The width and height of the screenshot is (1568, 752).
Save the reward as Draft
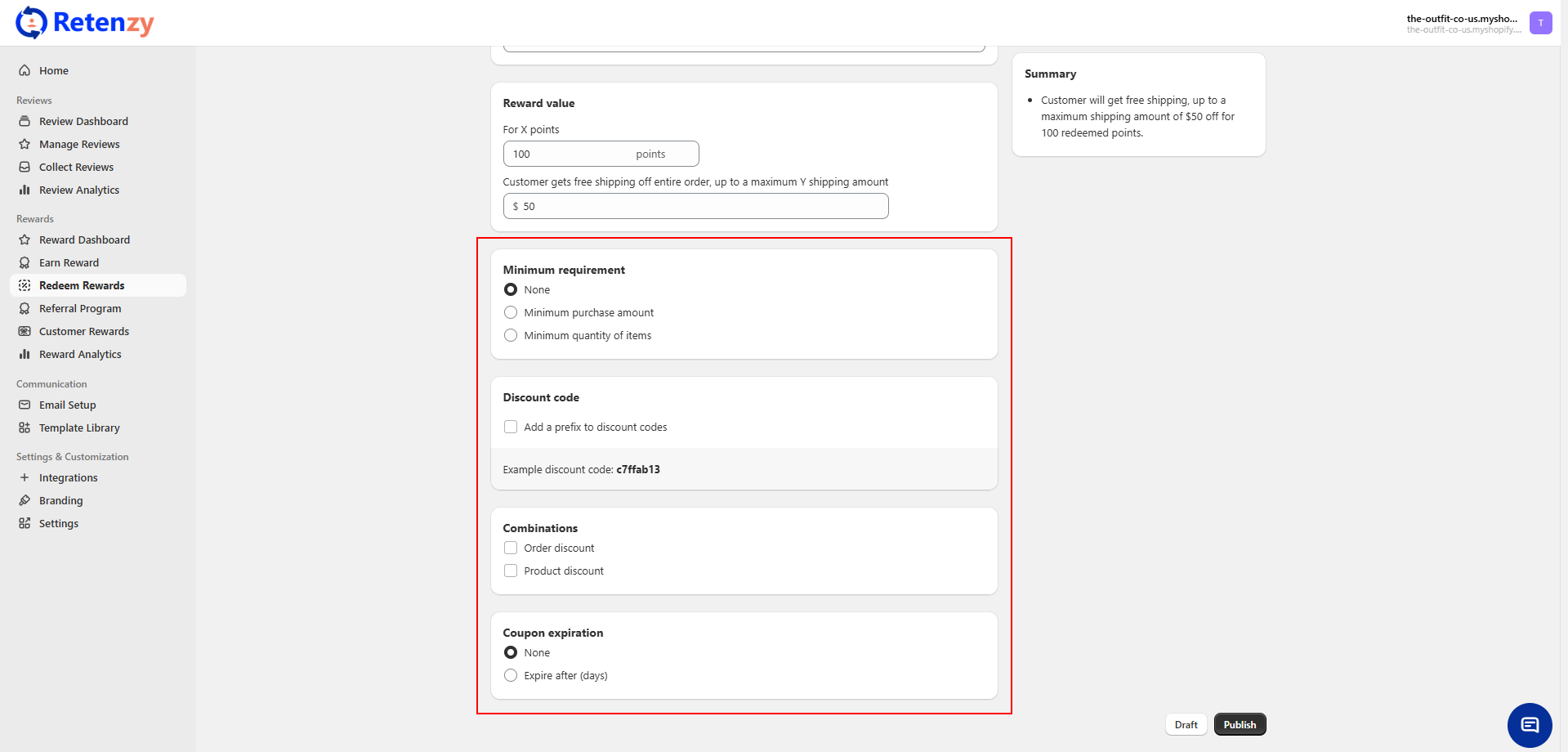coord(1186,724)
